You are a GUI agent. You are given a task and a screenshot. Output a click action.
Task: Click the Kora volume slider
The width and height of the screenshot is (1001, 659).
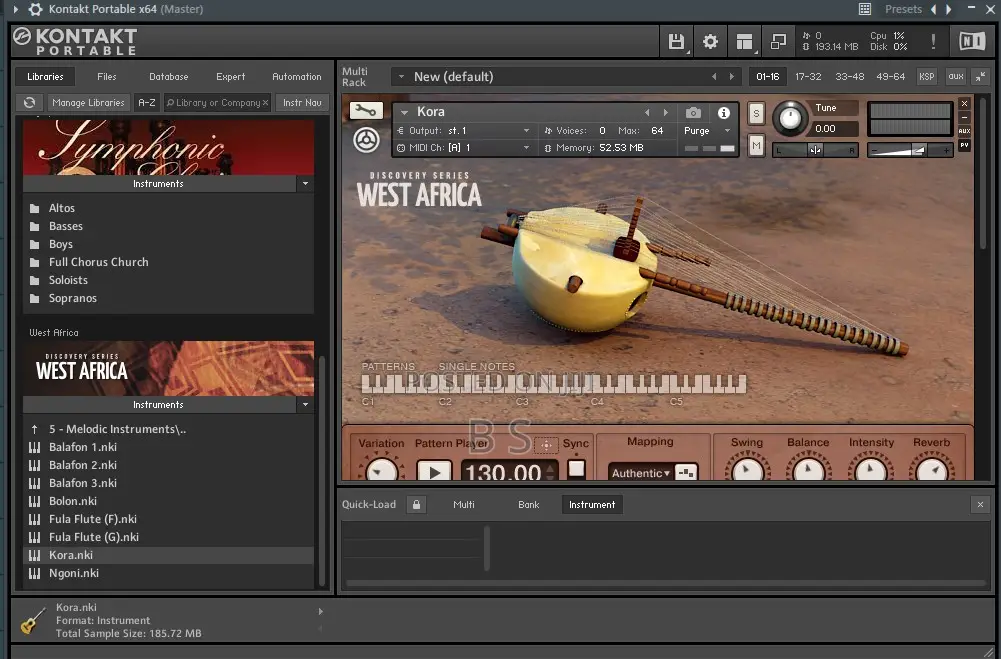coord(910,150)
